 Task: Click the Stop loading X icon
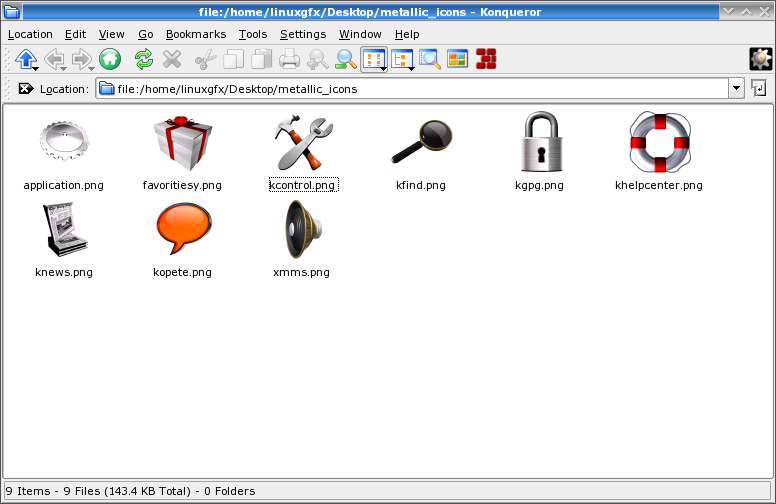point(172,59)
